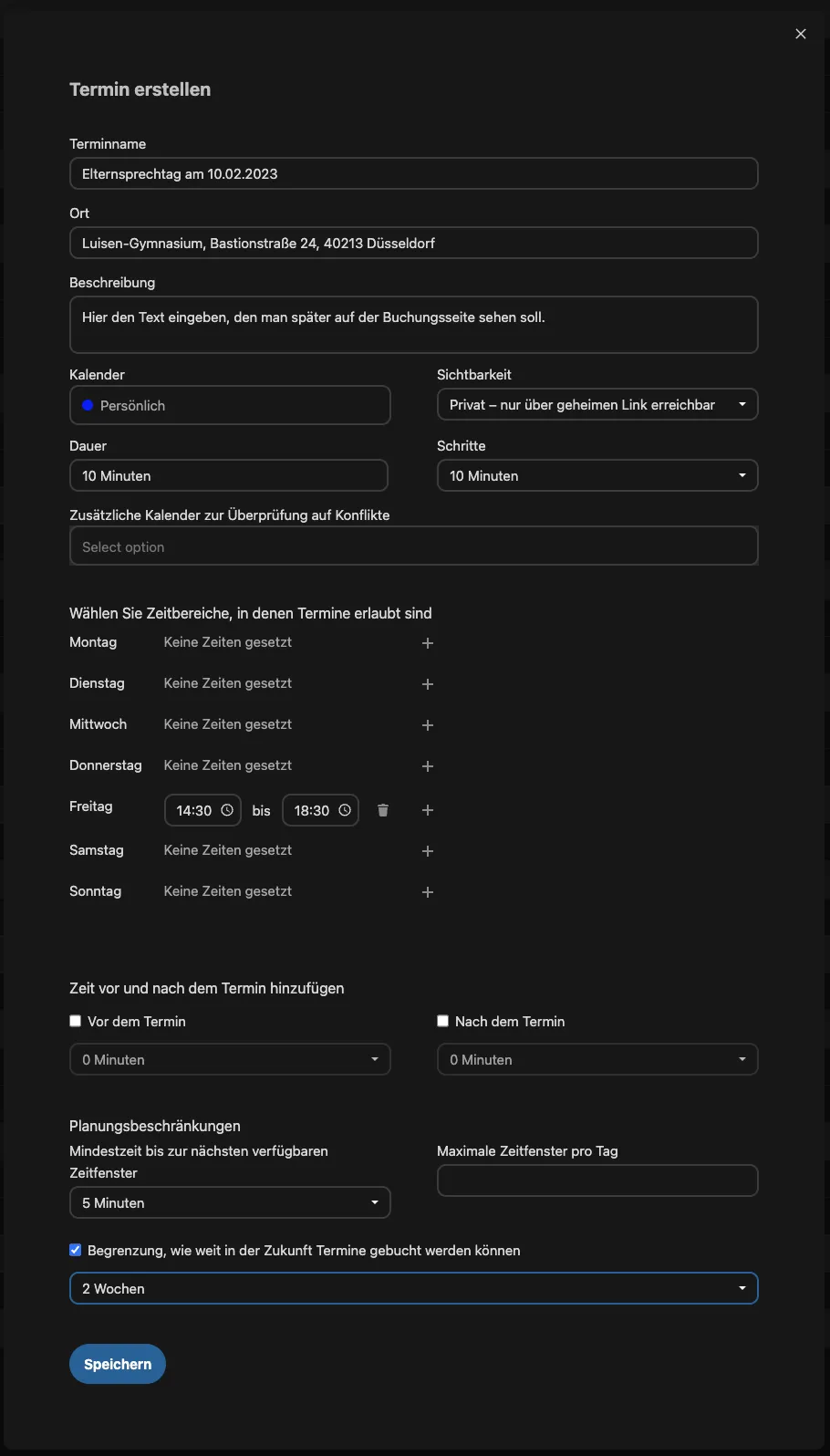
Task: Open the Persönlich calendar selector
Action: click(230, 405)
